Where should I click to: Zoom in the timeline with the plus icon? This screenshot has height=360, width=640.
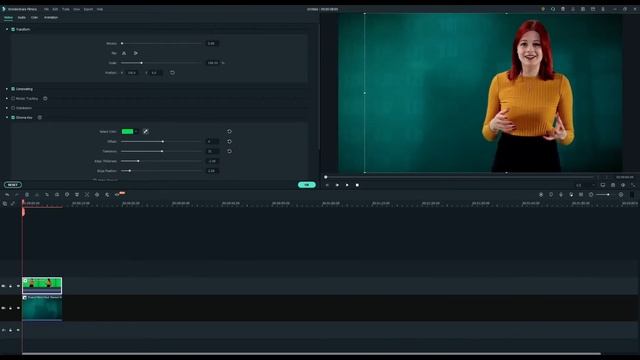(x=621, y=195)
